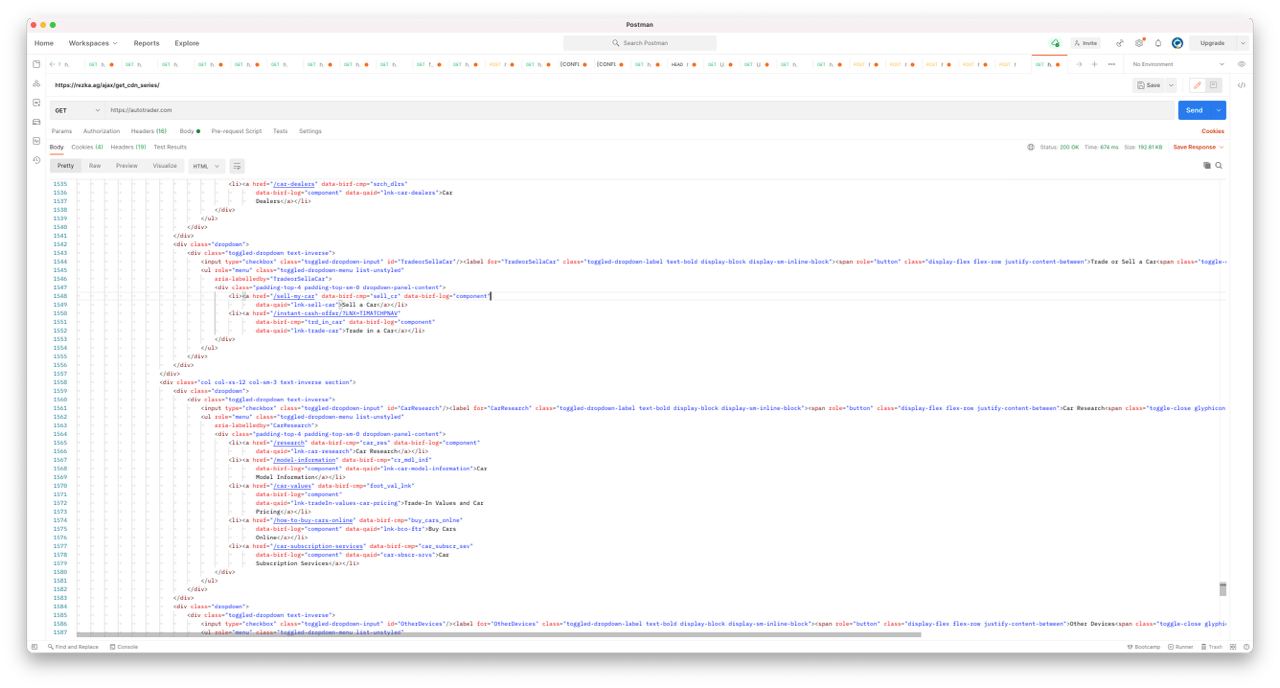
Task: Jump to the next tabs arrow
Action: tap(1079, 64)
